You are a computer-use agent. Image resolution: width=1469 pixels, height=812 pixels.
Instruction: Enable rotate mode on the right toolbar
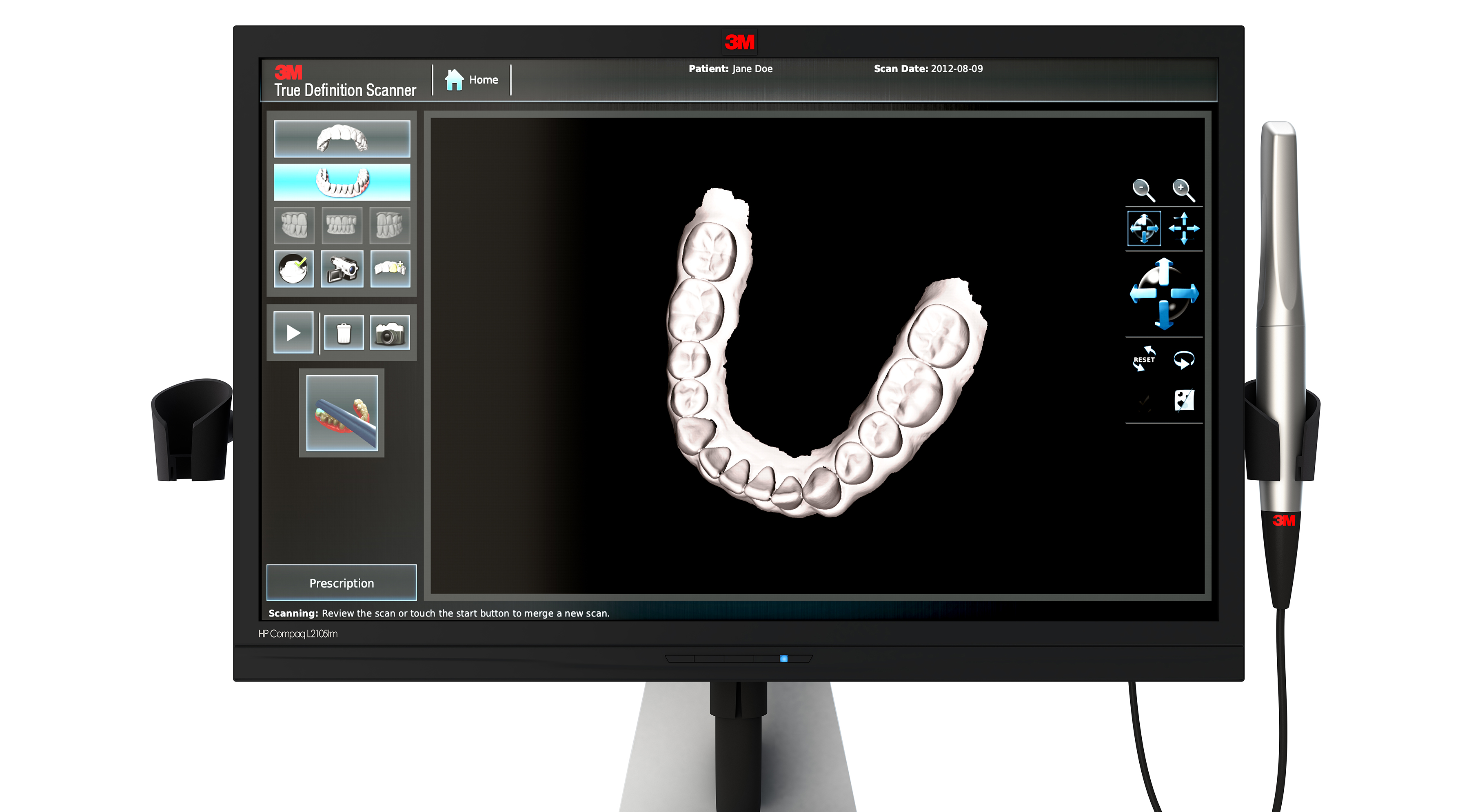point(1145,228)
